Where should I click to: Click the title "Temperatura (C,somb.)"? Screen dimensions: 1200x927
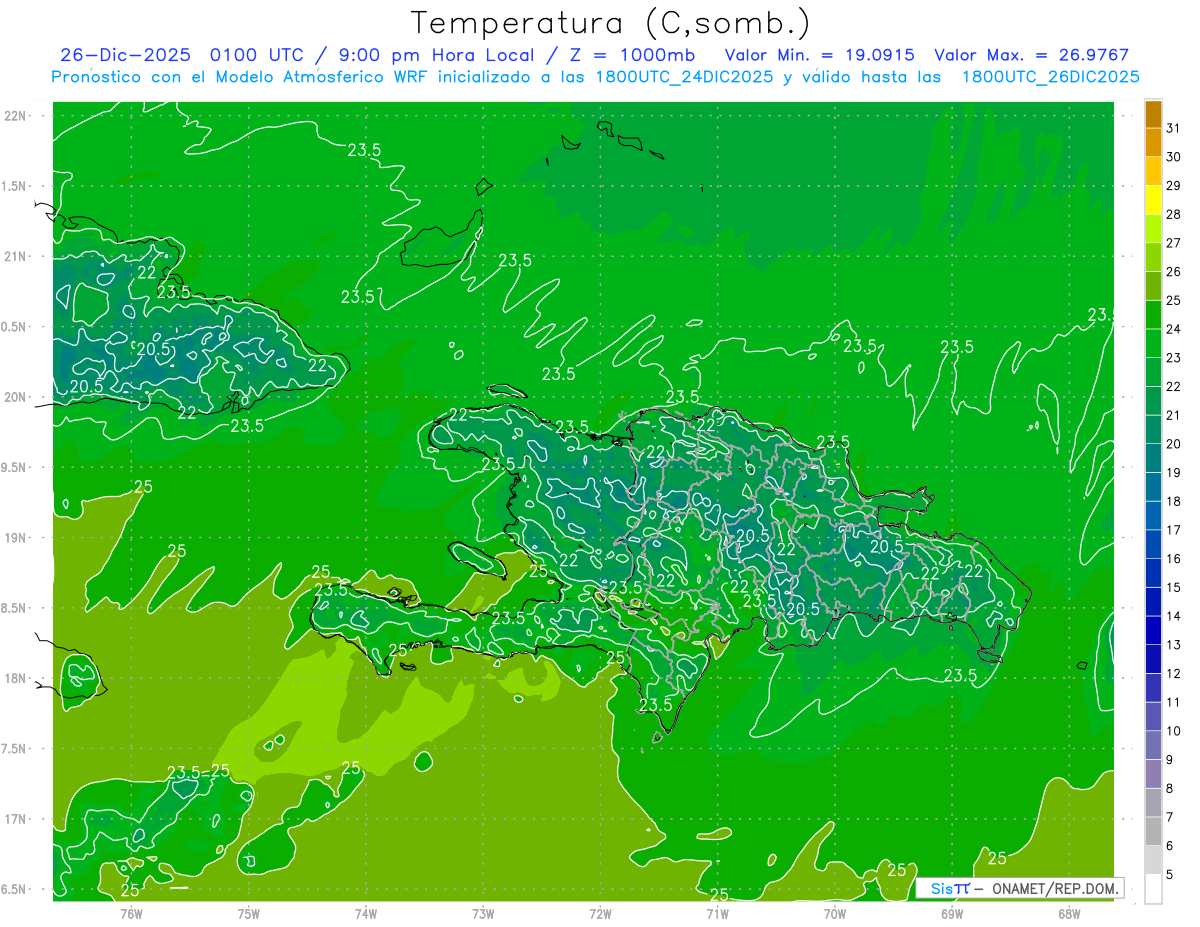[610, 23]
